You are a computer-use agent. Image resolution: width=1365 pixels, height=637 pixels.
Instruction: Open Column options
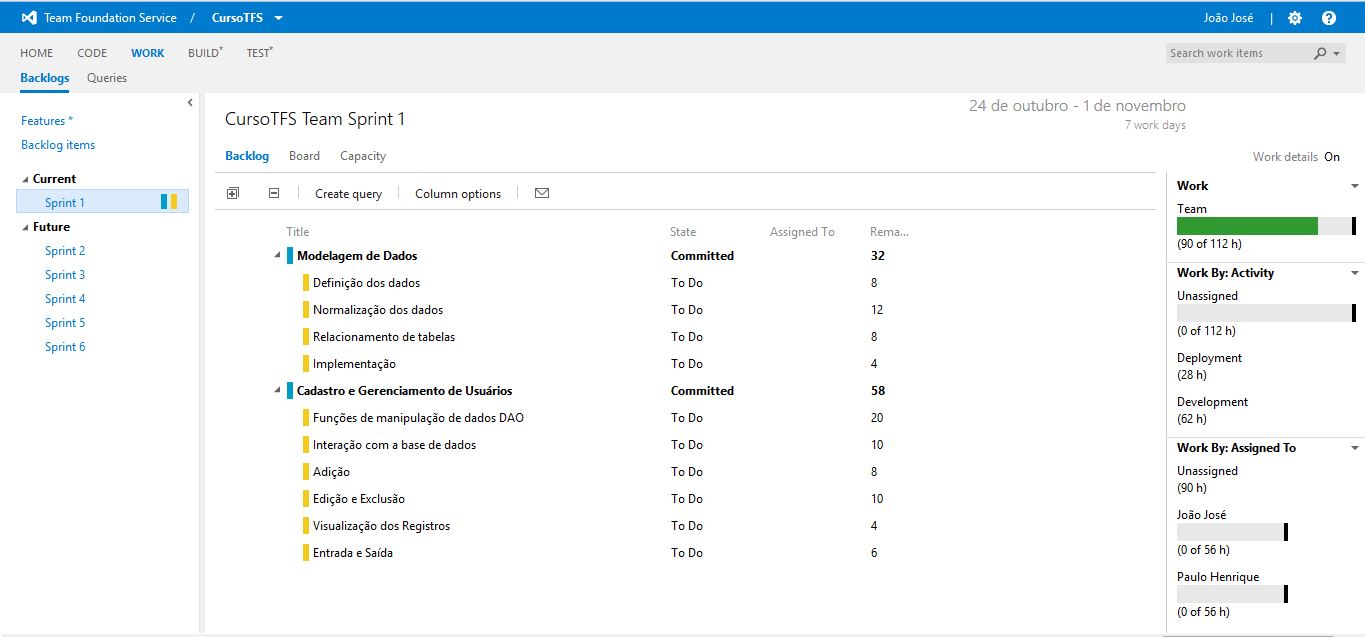click(458, 194)
